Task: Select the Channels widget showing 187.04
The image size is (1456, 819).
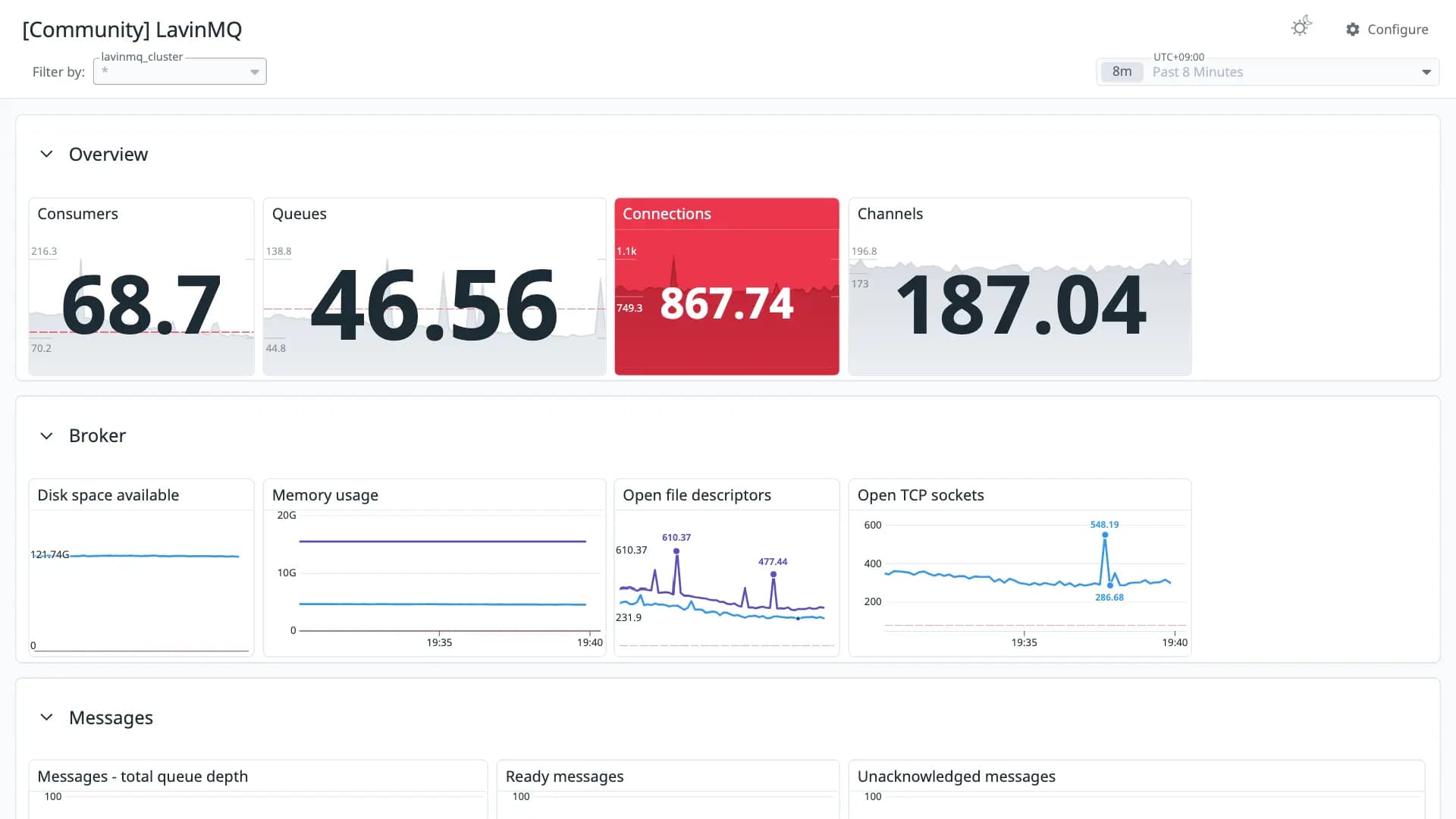Action: [x=1020, y=287]
